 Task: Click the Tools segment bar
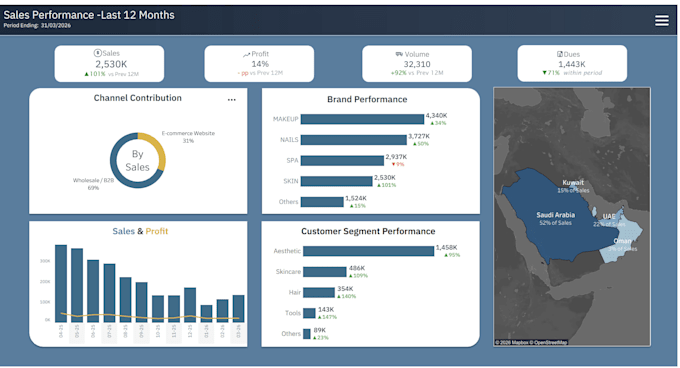click(x=309, y=313)
